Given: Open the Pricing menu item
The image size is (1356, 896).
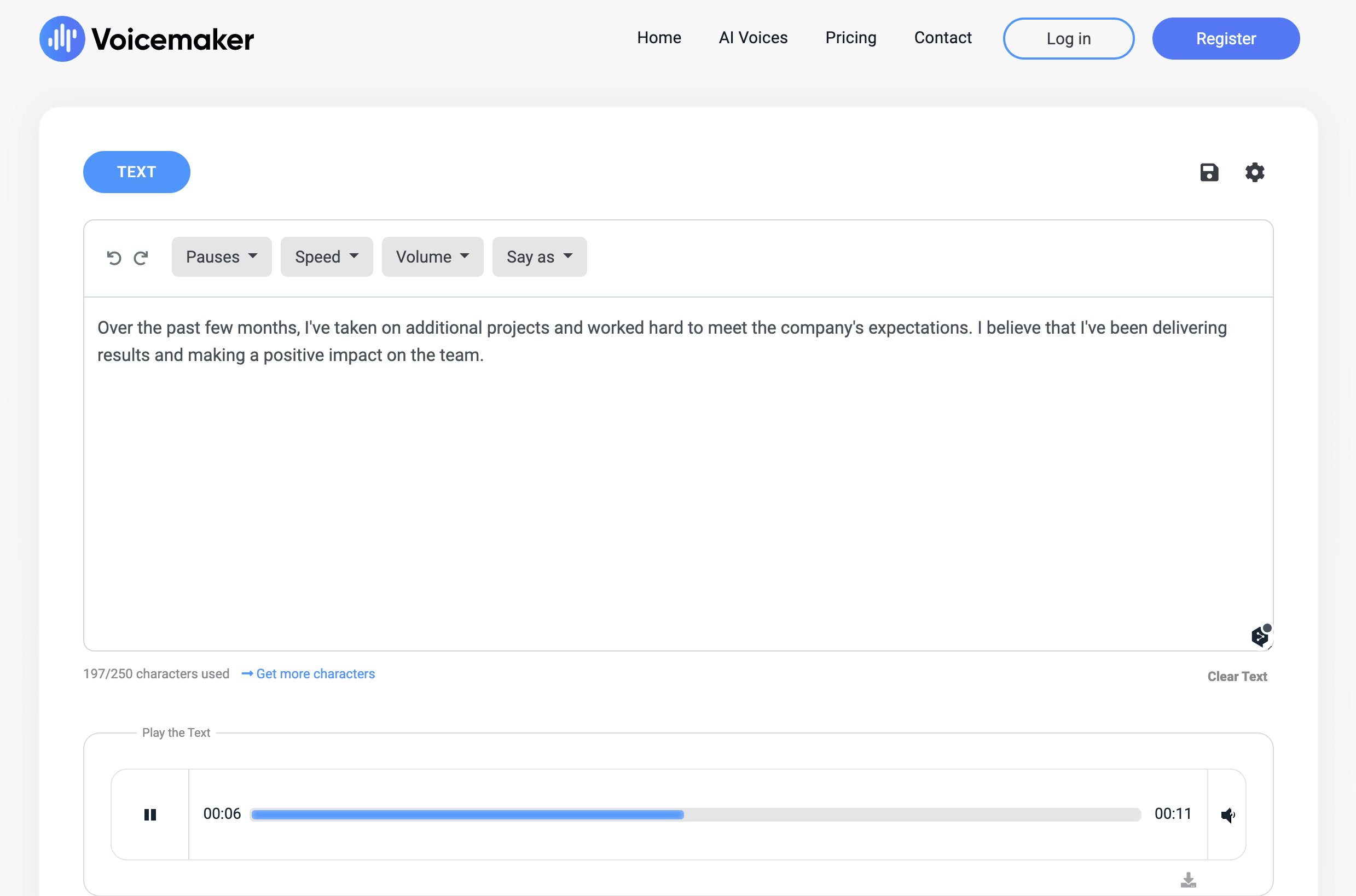Looking at the screenshot, I should coord(850,38).
